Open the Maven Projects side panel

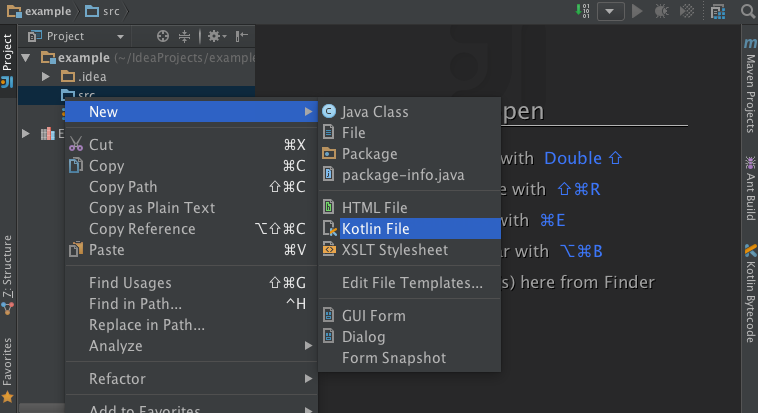pyautogui.click(x=749, y=86)
